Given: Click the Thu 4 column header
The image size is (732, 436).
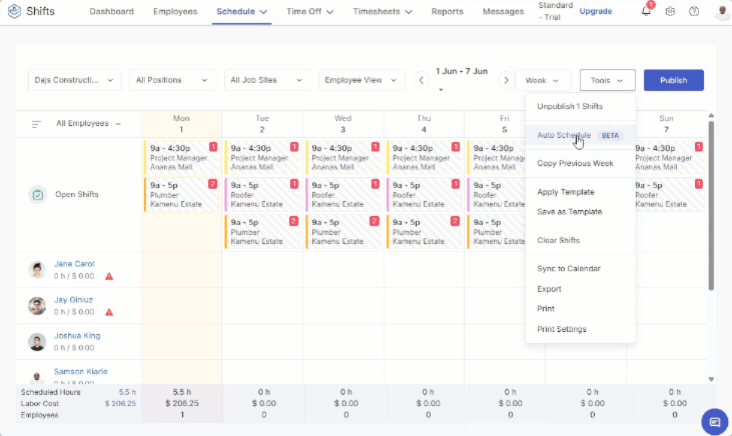Looking at the screenshot, I should point(424,124).
